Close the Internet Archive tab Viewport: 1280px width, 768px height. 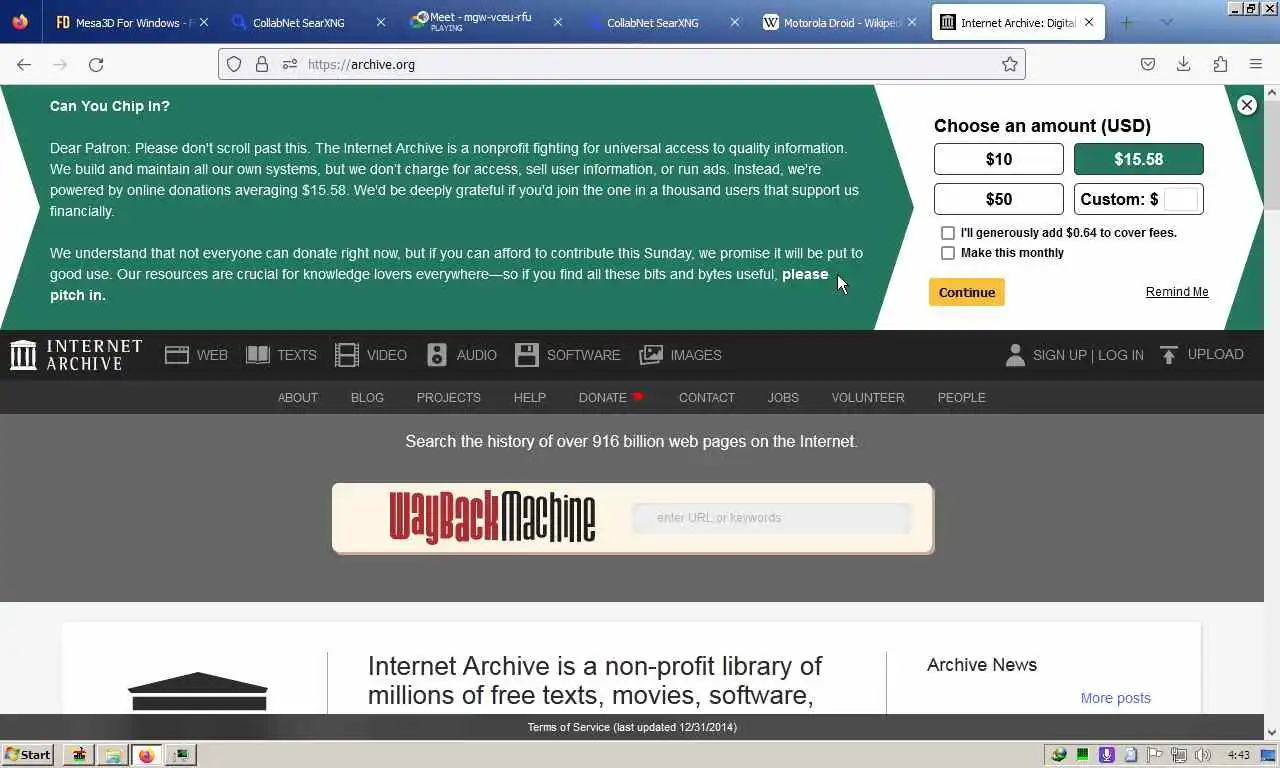point(1089,22)
